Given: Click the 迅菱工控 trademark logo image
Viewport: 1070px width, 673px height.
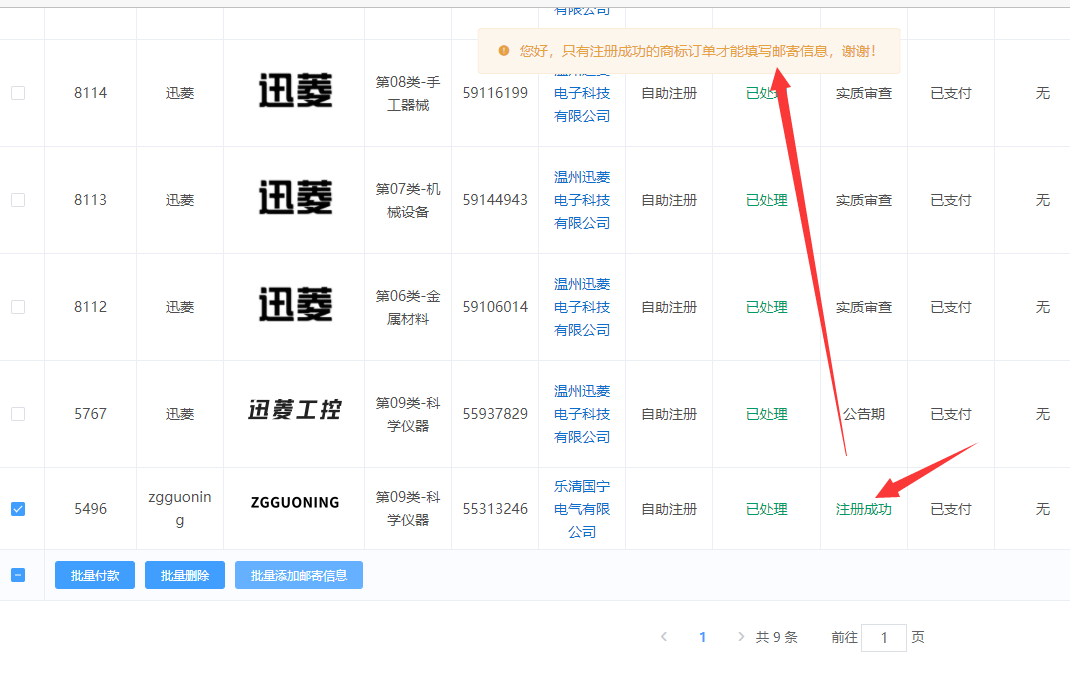Looking at the screenshot, I should tap(294, 409).
